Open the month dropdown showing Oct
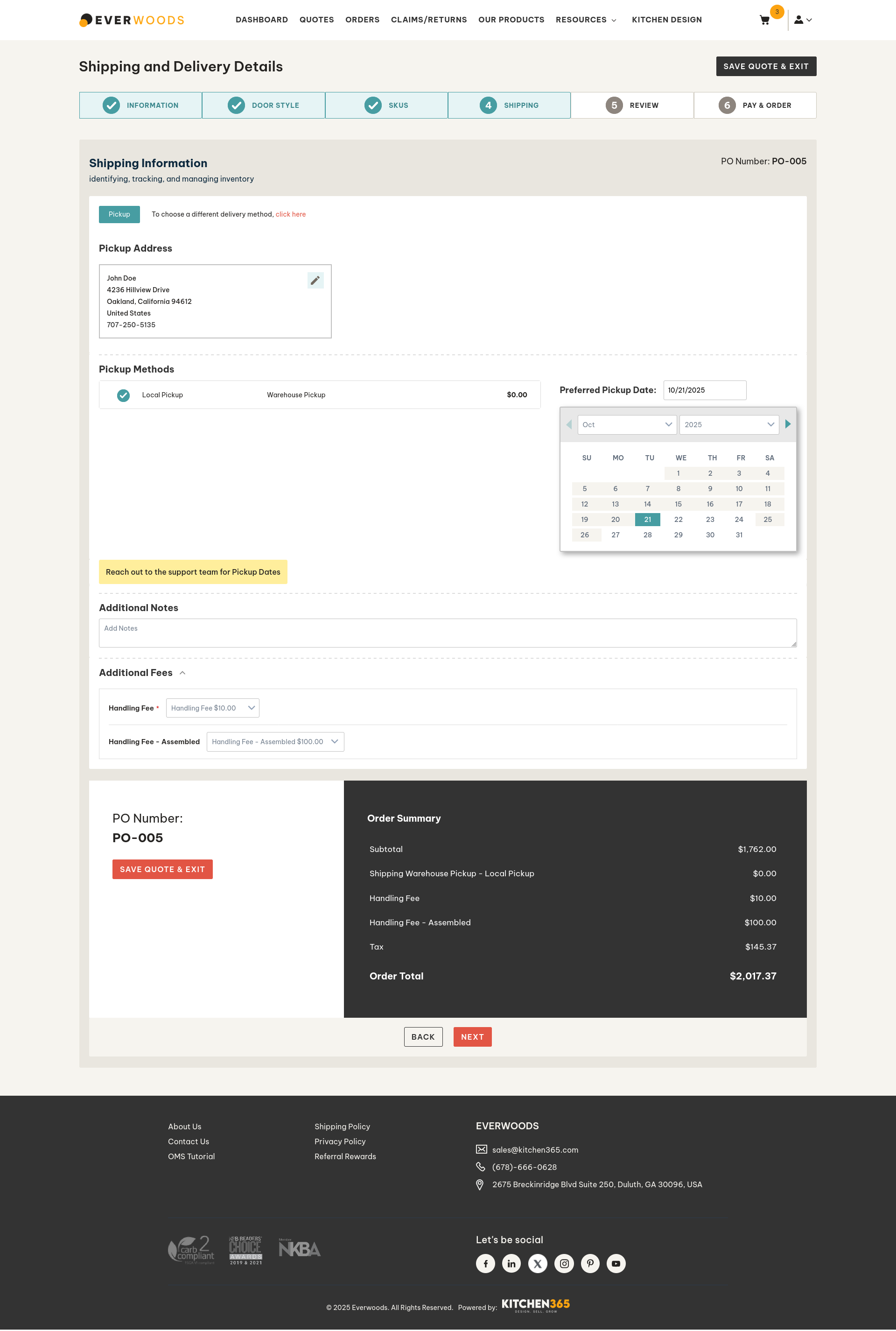896x1331 pixels. click(626, 425)
